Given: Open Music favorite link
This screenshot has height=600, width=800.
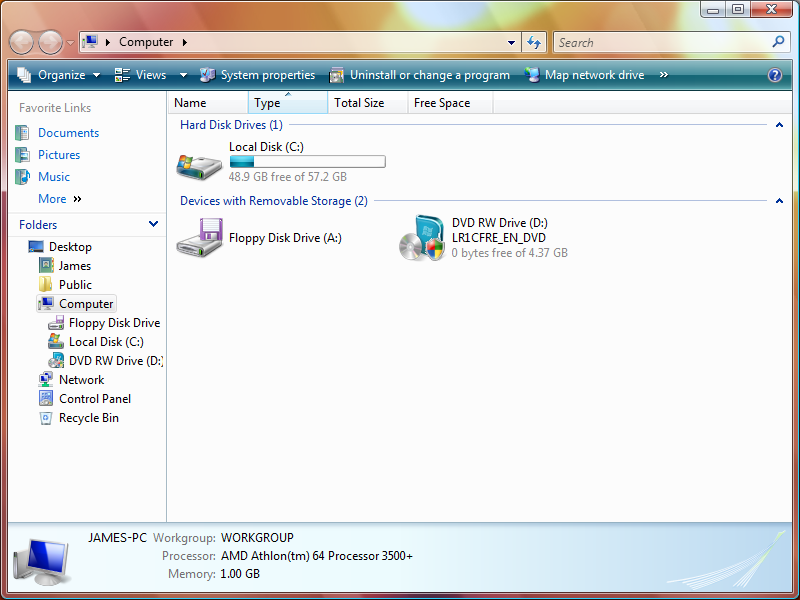Looking at the screenshot, I should click(54, 177).
